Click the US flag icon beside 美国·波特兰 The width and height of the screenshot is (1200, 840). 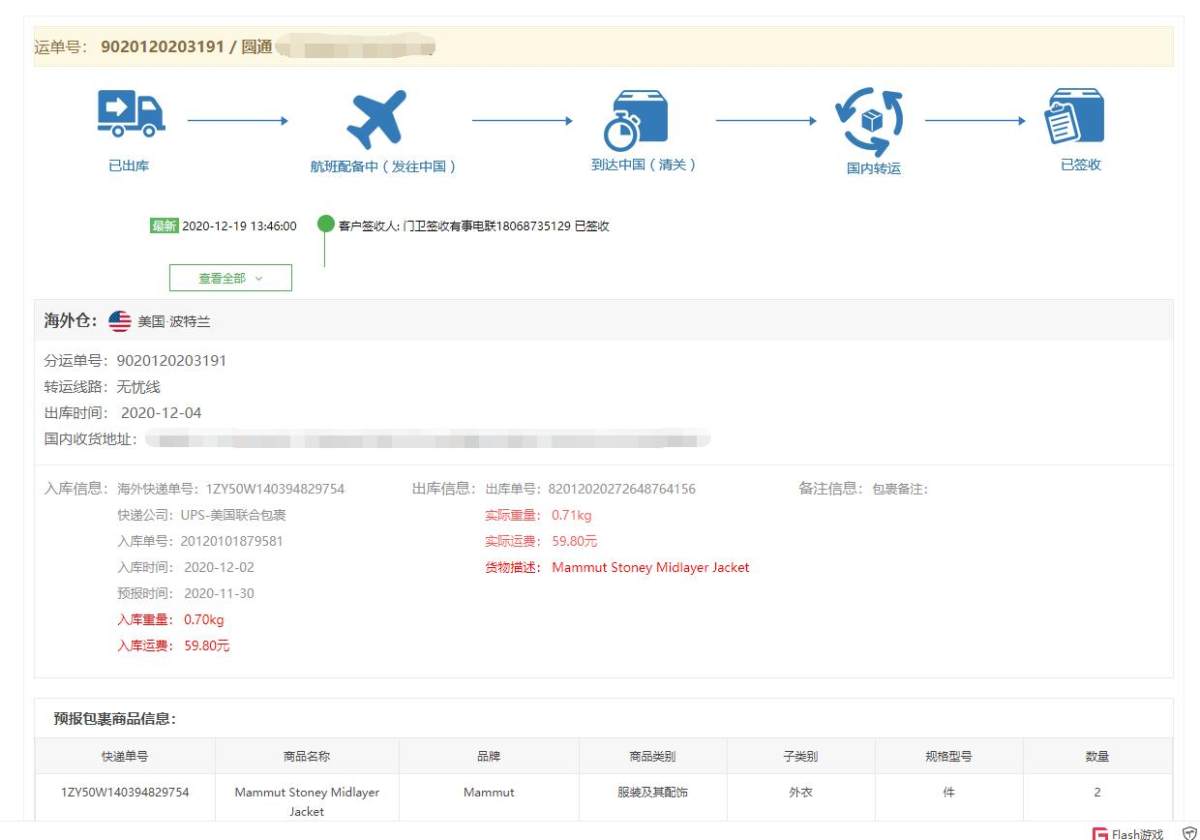(120, 322)
